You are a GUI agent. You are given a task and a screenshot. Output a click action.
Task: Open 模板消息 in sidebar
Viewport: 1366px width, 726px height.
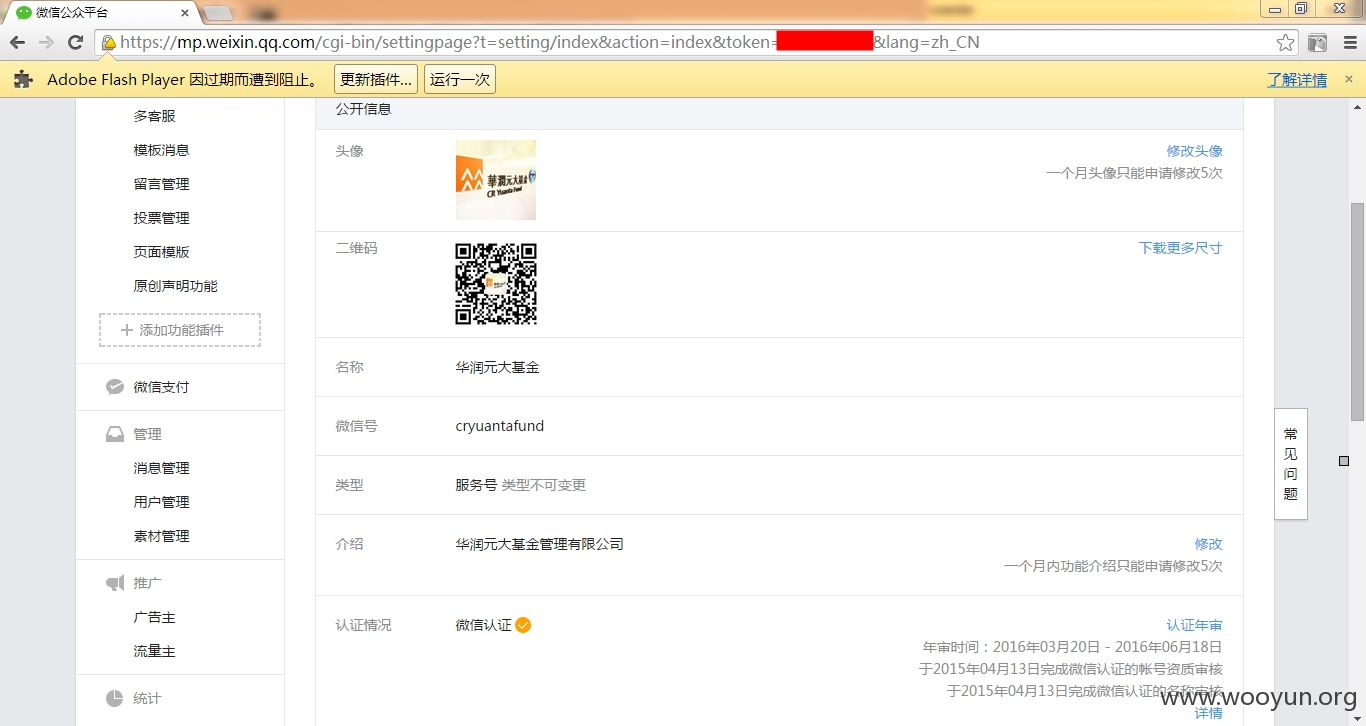coord(162,150)
